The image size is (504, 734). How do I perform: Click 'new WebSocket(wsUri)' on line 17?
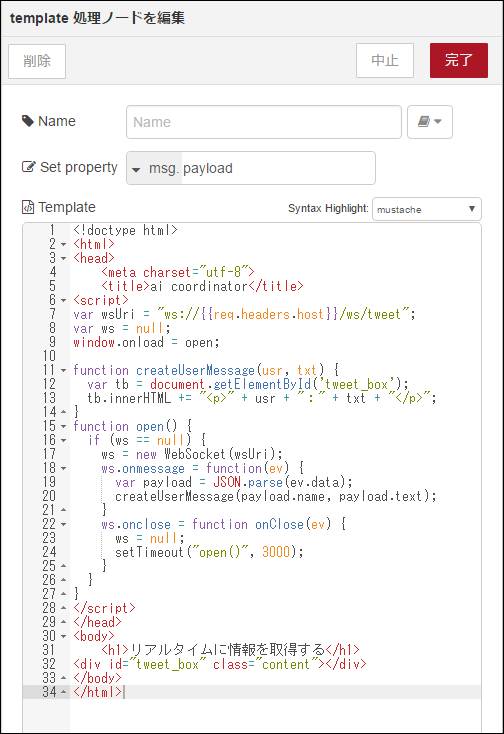coord(209,455)
